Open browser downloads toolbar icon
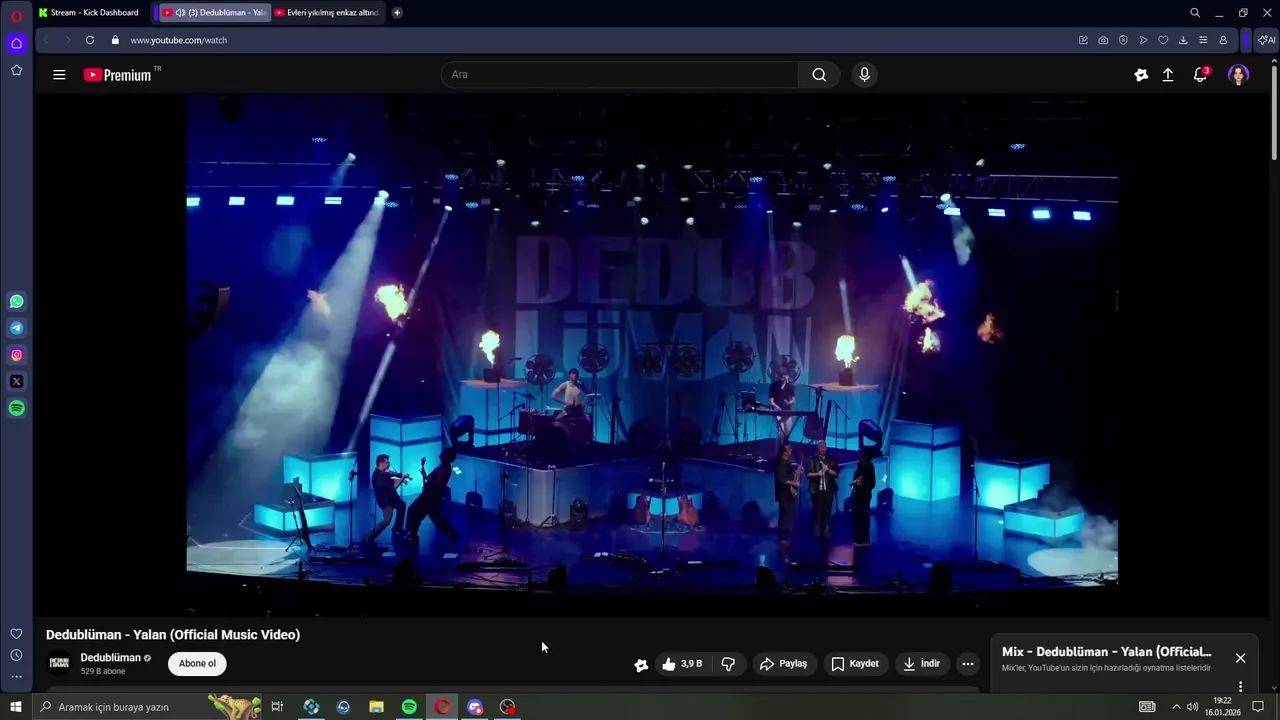The height and width of the screenshot is (720, 1280). 1183,40
